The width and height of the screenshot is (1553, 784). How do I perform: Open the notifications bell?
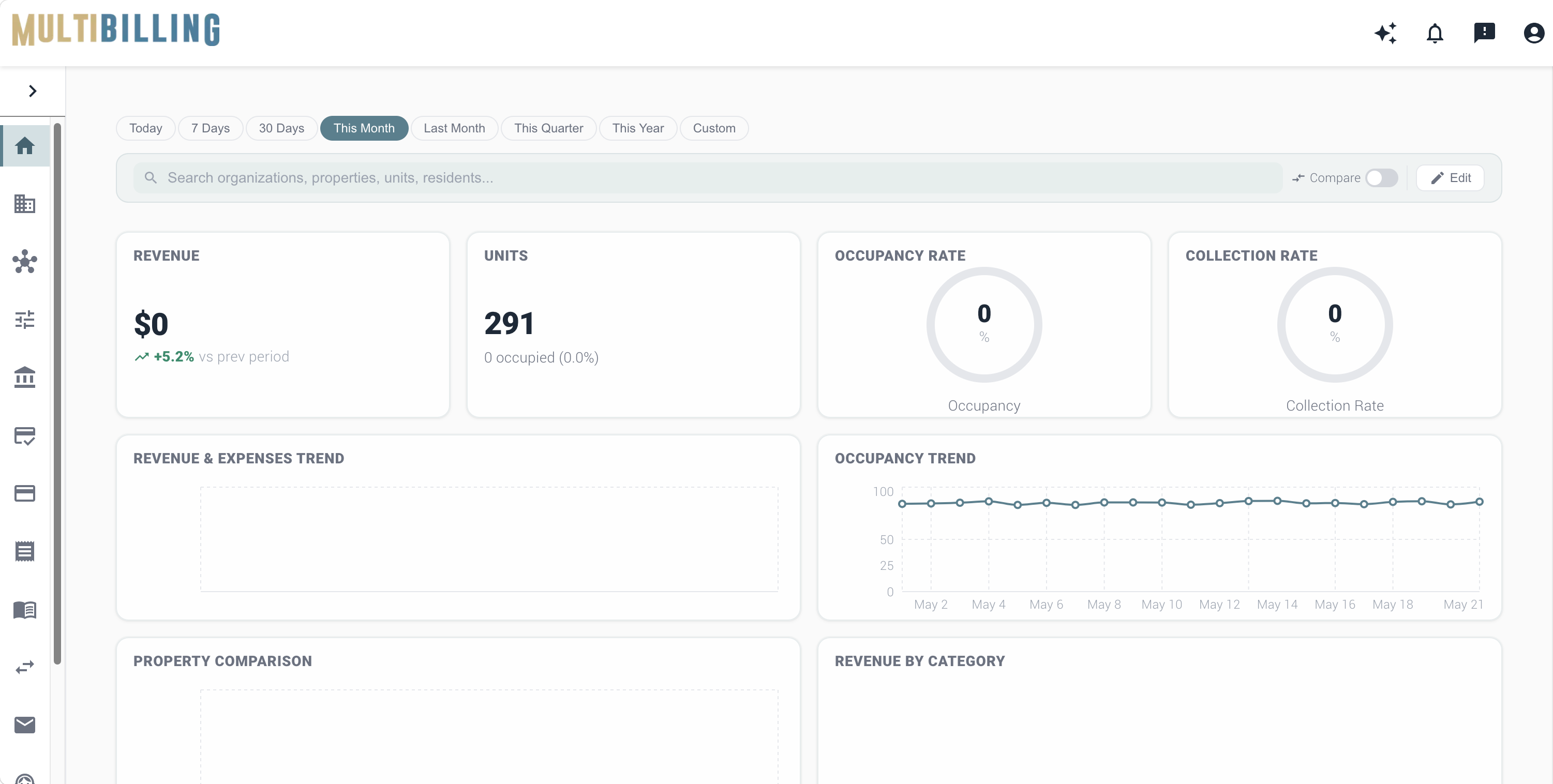(1435, 33)
